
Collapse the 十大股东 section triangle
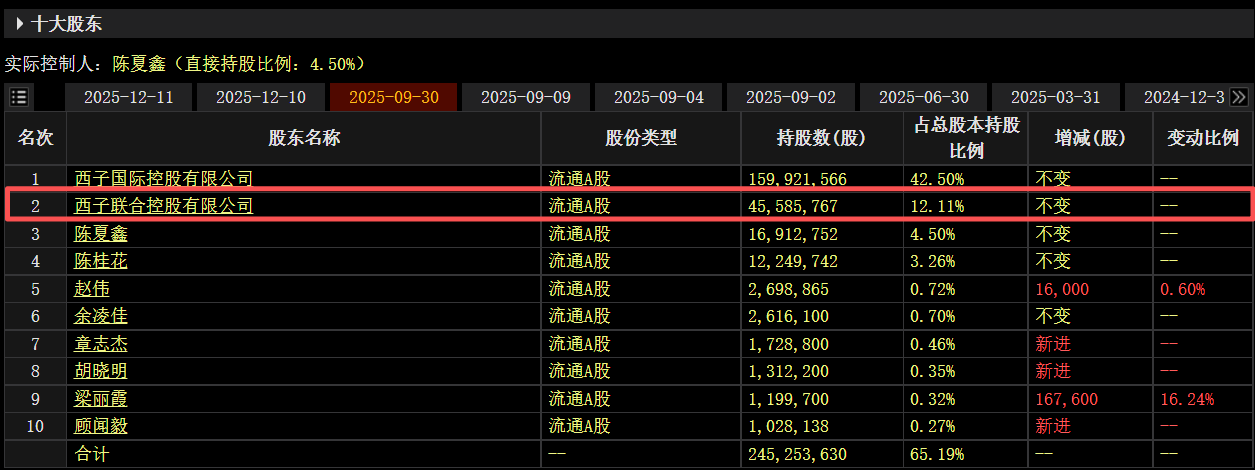click(x=19, y=23)
